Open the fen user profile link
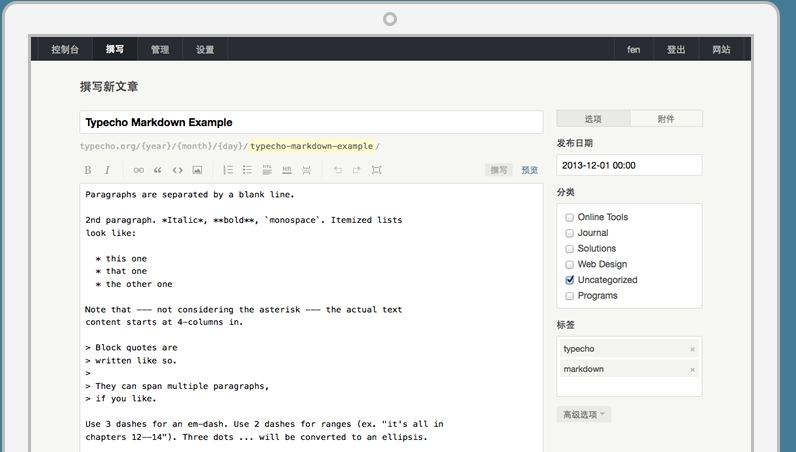The image size is (796, 452). click(634, 49)
